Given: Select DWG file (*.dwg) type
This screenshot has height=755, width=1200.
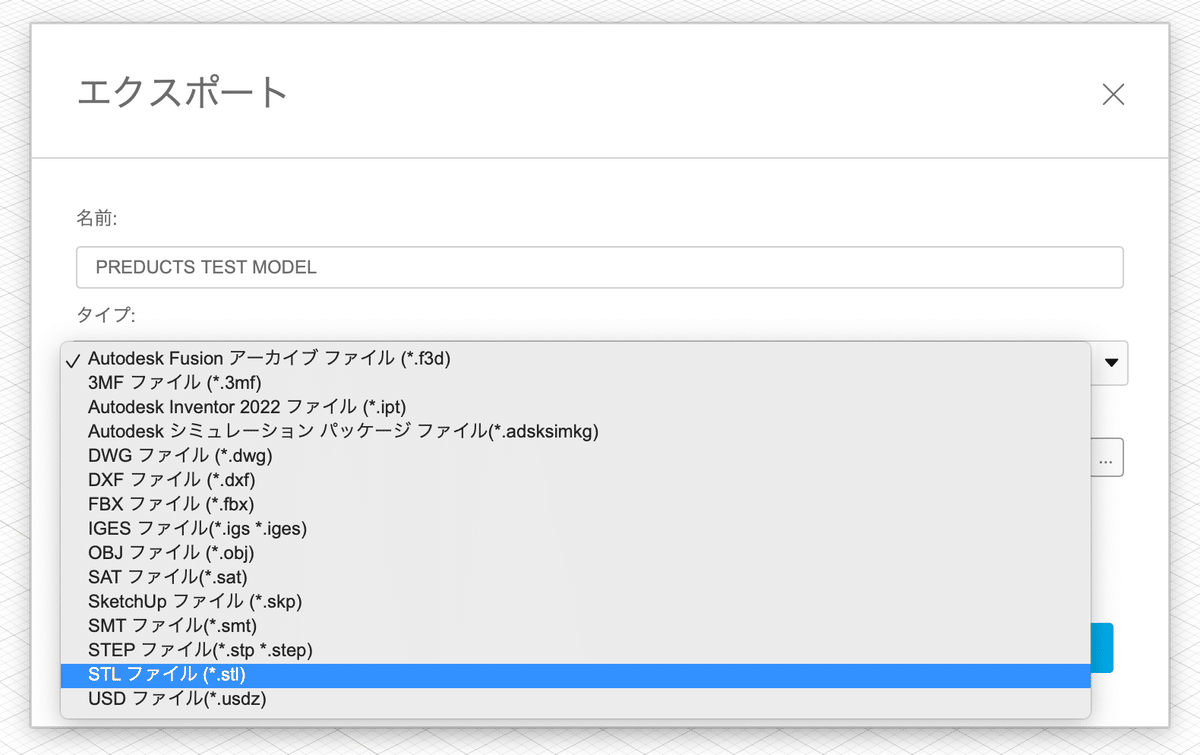Looking at the screenshot, I should pyautogui.click(x=576, y=455).
